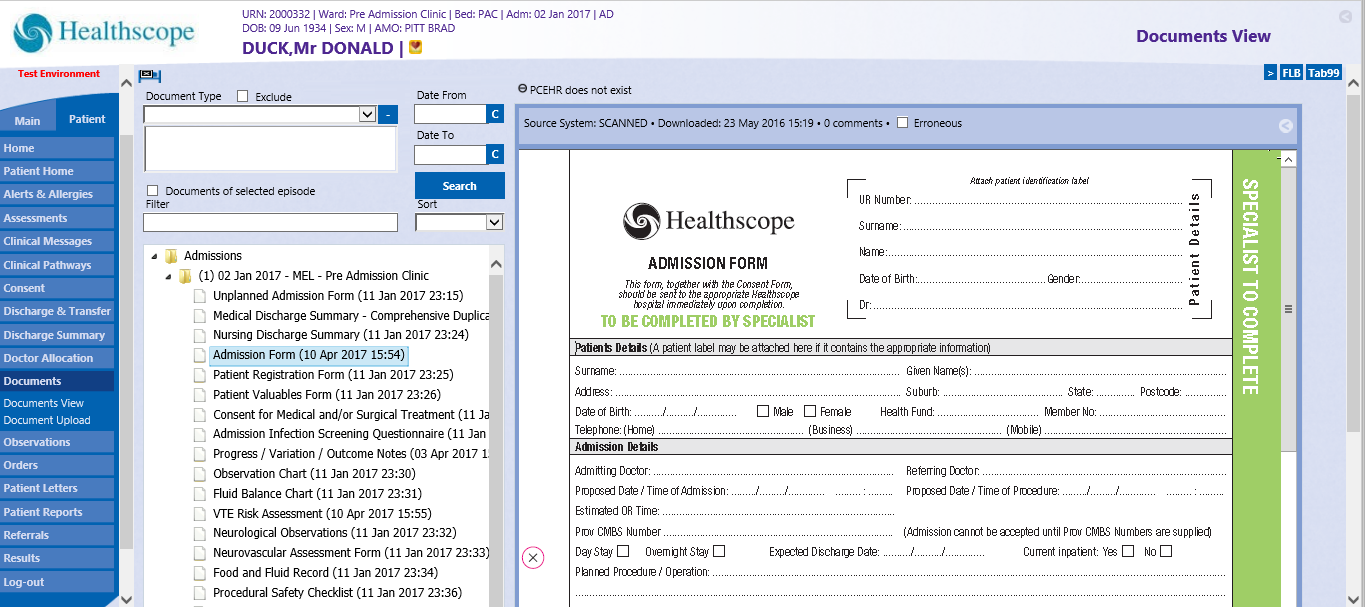Click the Date To input field
This screenshot has width=1366, height=607.
coord(450,154)
